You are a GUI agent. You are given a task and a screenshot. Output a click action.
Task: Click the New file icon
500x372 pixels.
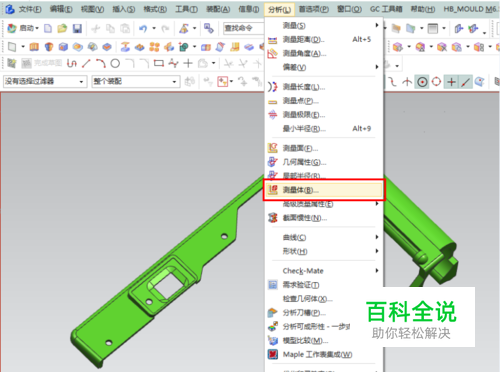click(x=48, y=29)
